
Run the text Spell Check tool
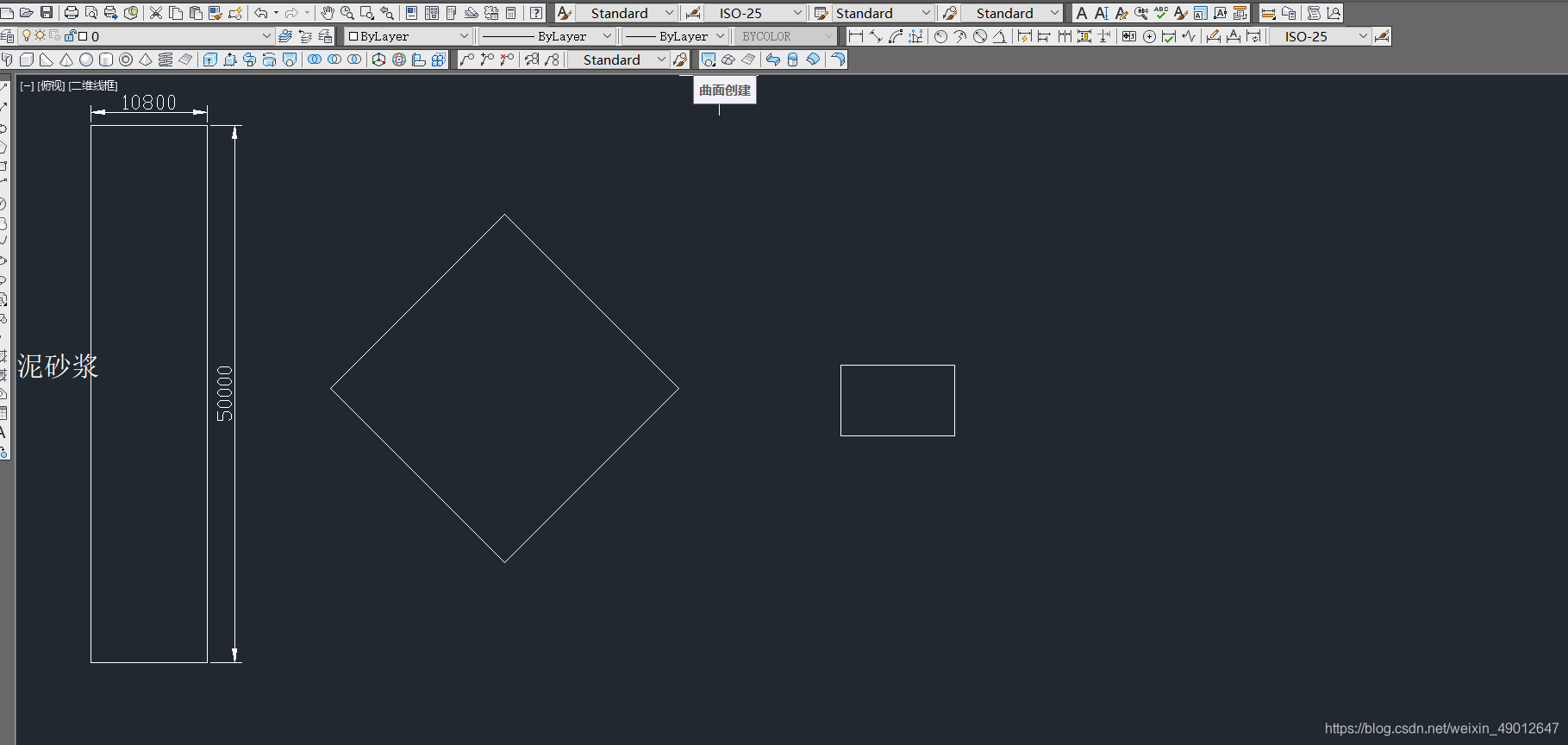(x=1161, y=13)
